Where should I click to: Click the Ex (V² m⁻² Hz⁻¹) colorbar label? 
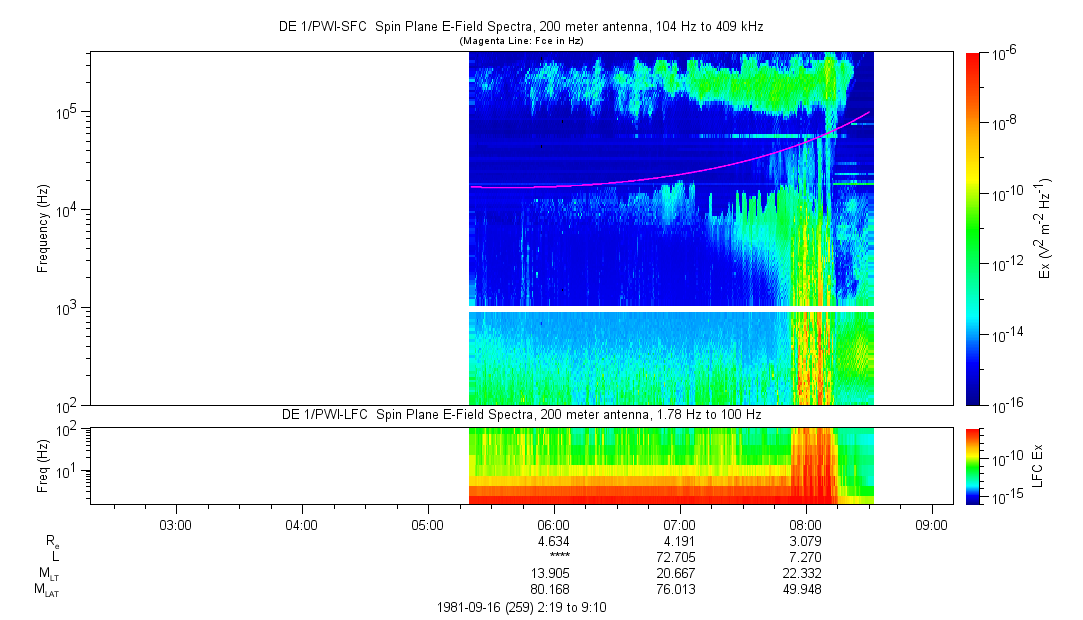(1046, 229)
